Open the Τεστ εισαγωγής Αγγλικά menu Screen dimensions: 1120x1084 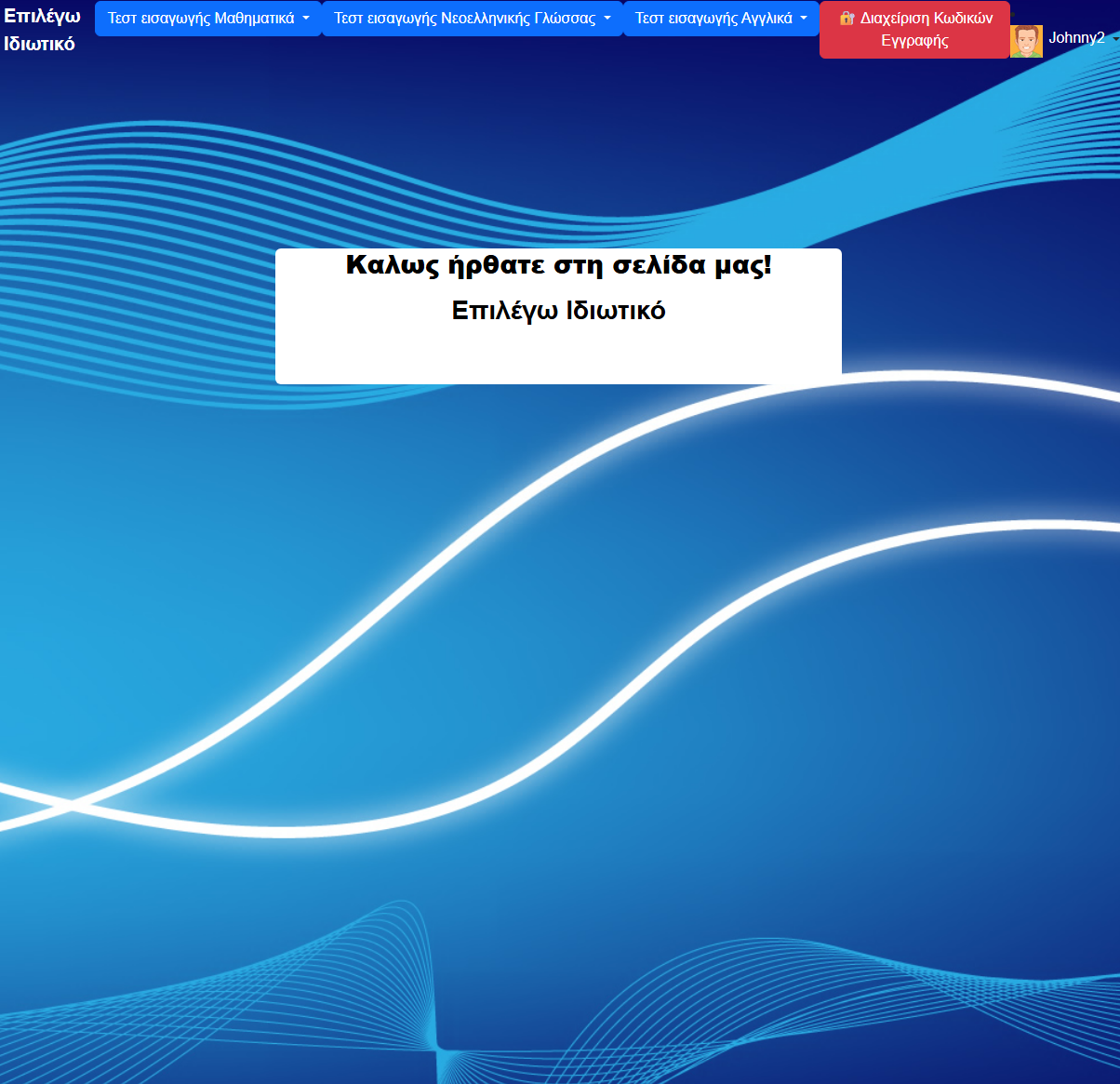point(713,19)
